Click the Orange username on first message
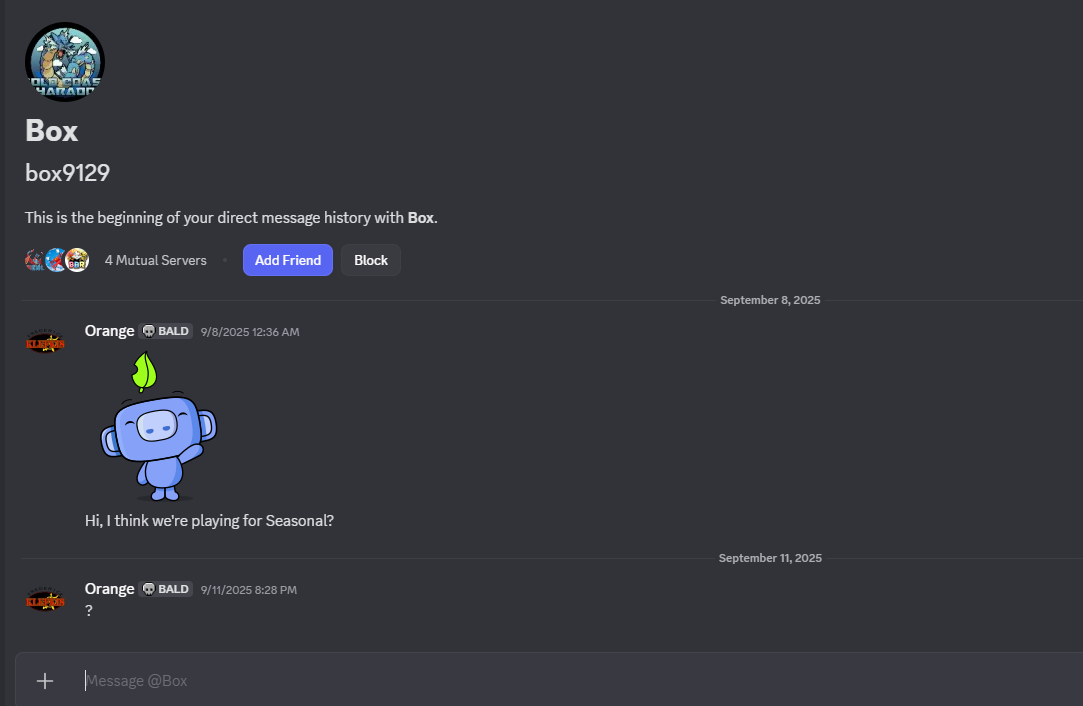1083x706 pixels. point(109,331)
